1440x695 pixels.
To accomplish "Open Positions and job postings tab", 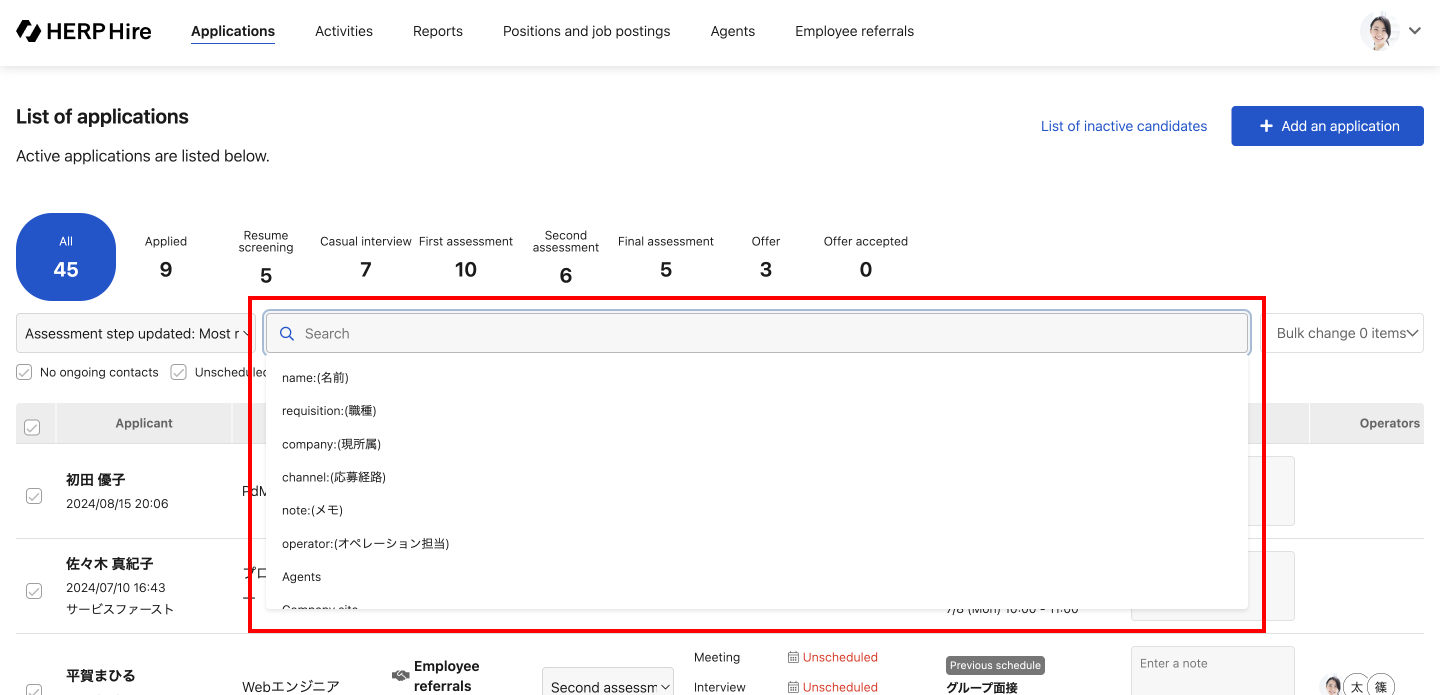I will point(586,31).
